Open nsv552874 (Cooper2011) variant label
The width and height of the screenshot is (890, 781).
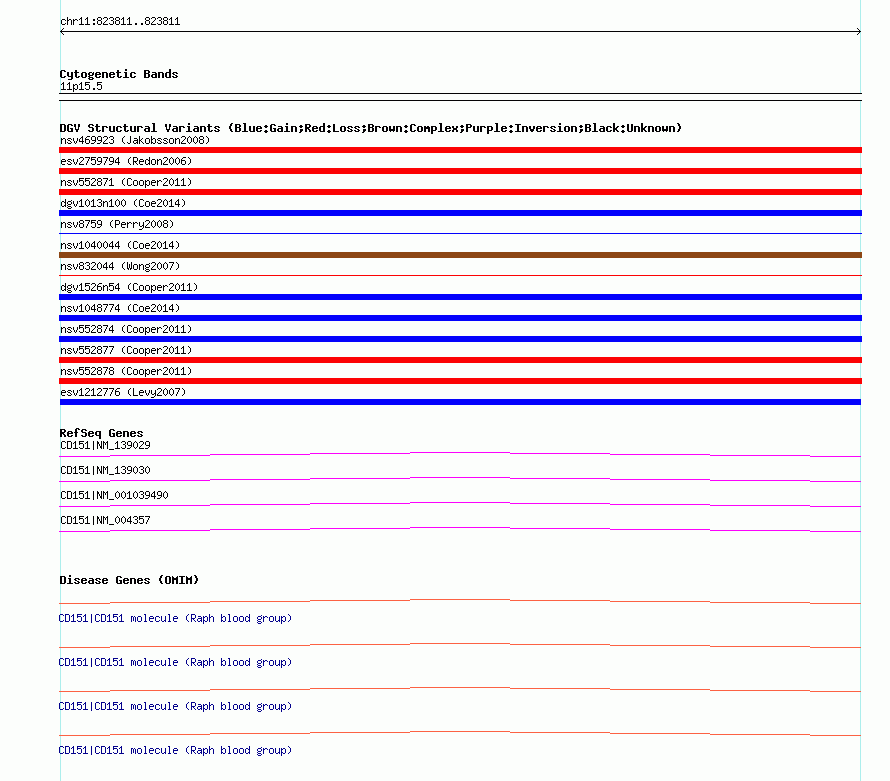[x=126, y=329]
